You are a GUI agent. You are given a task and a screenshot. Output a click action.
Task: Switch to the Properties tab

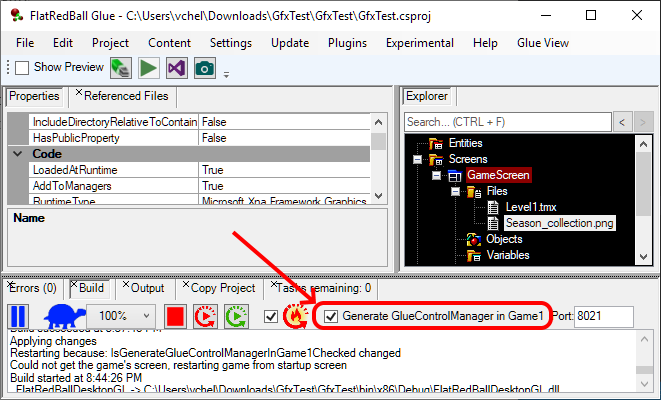[x=34, y=96]
